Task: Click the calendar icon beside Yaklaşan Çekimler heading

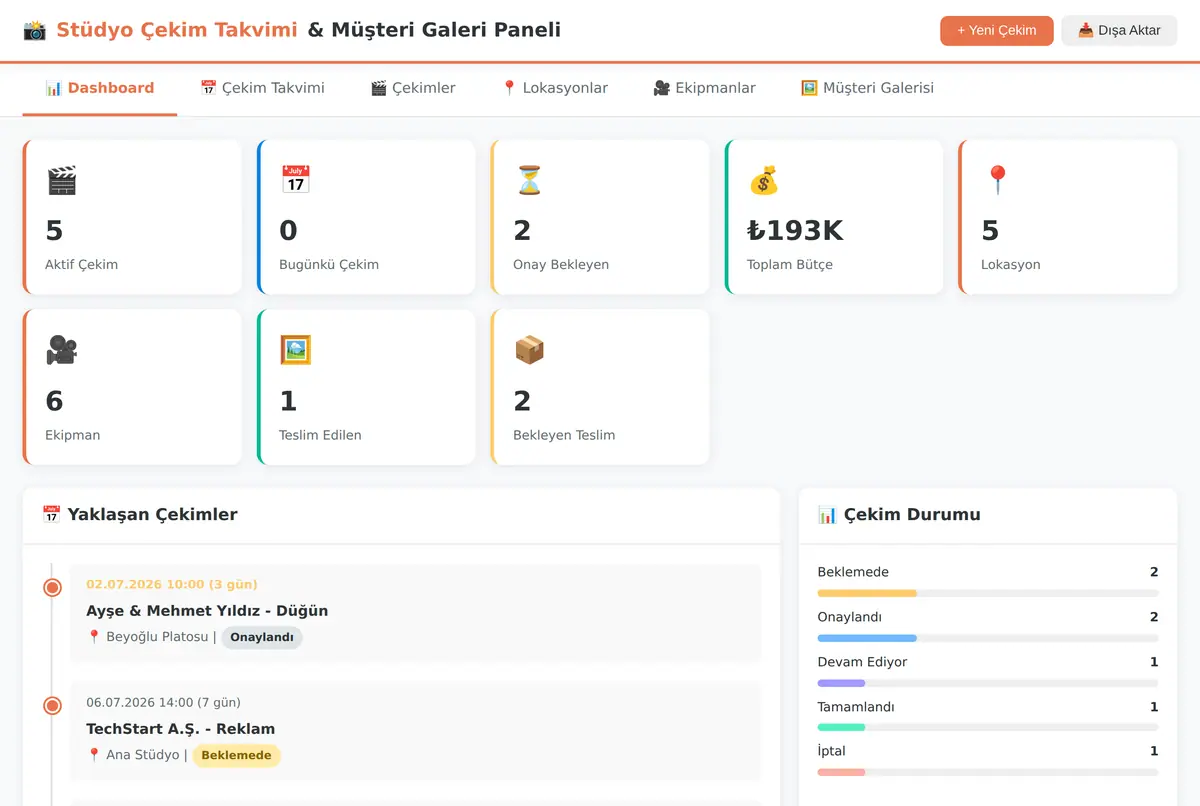Action: [x=52, y=515]
